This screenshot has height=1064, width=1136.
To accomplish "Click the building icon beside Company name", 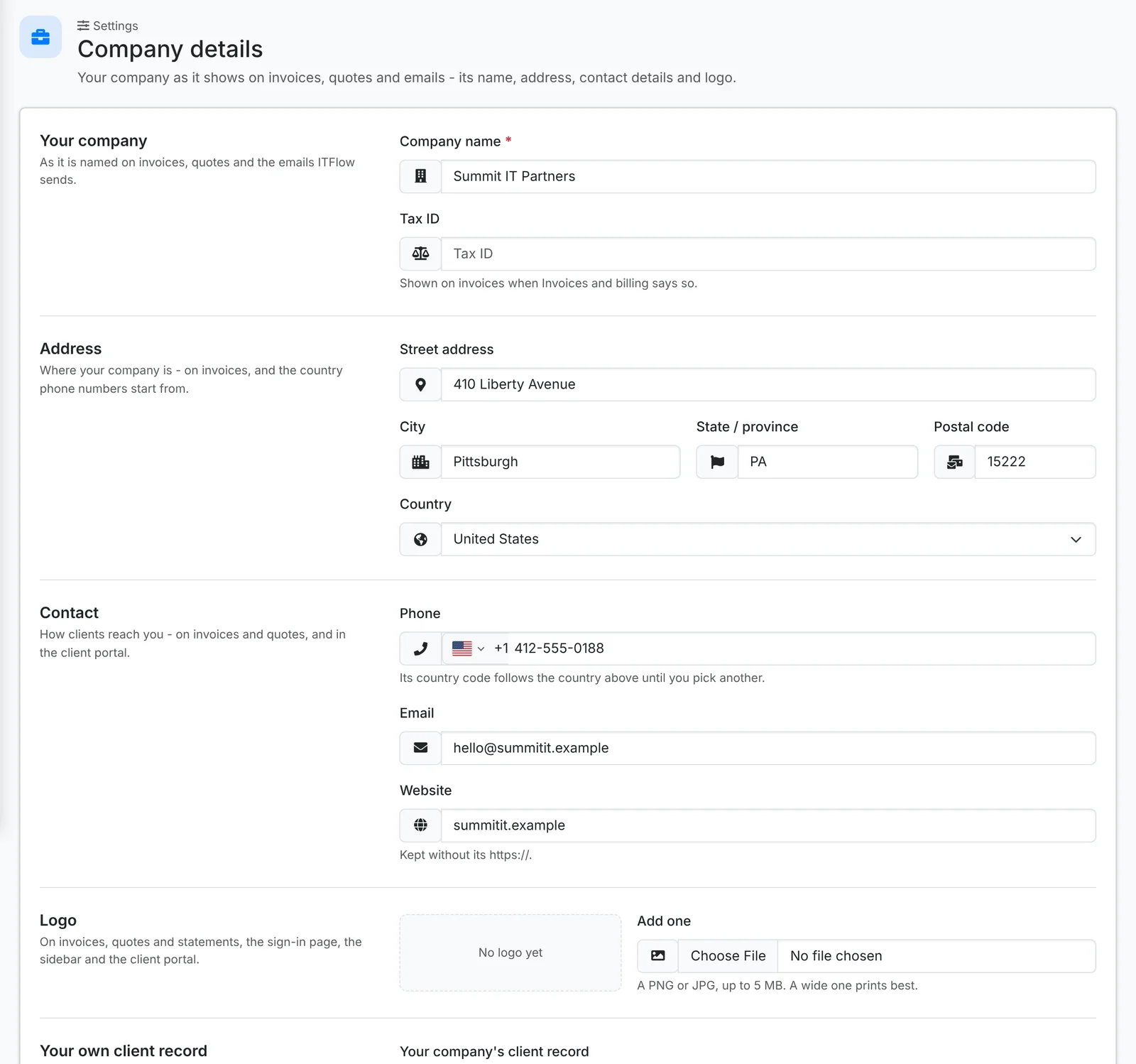I will coord(420,176).
